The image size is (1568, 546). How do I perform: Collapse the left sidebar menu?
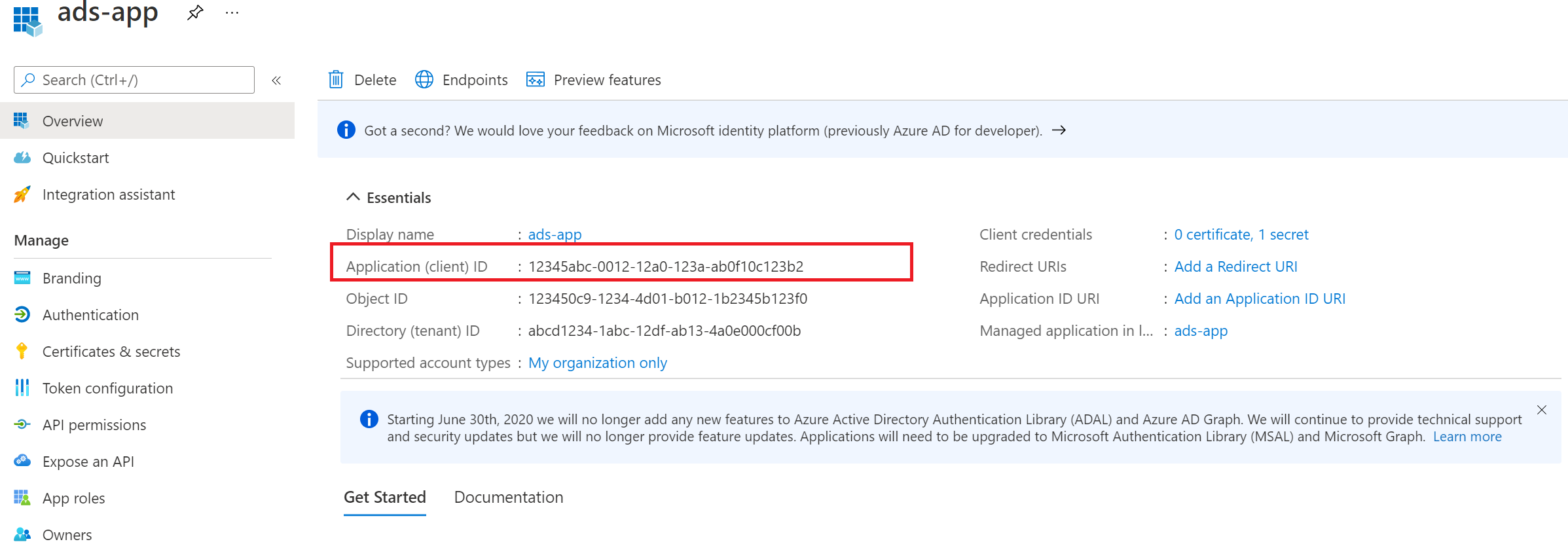click(x=276, y=81)
